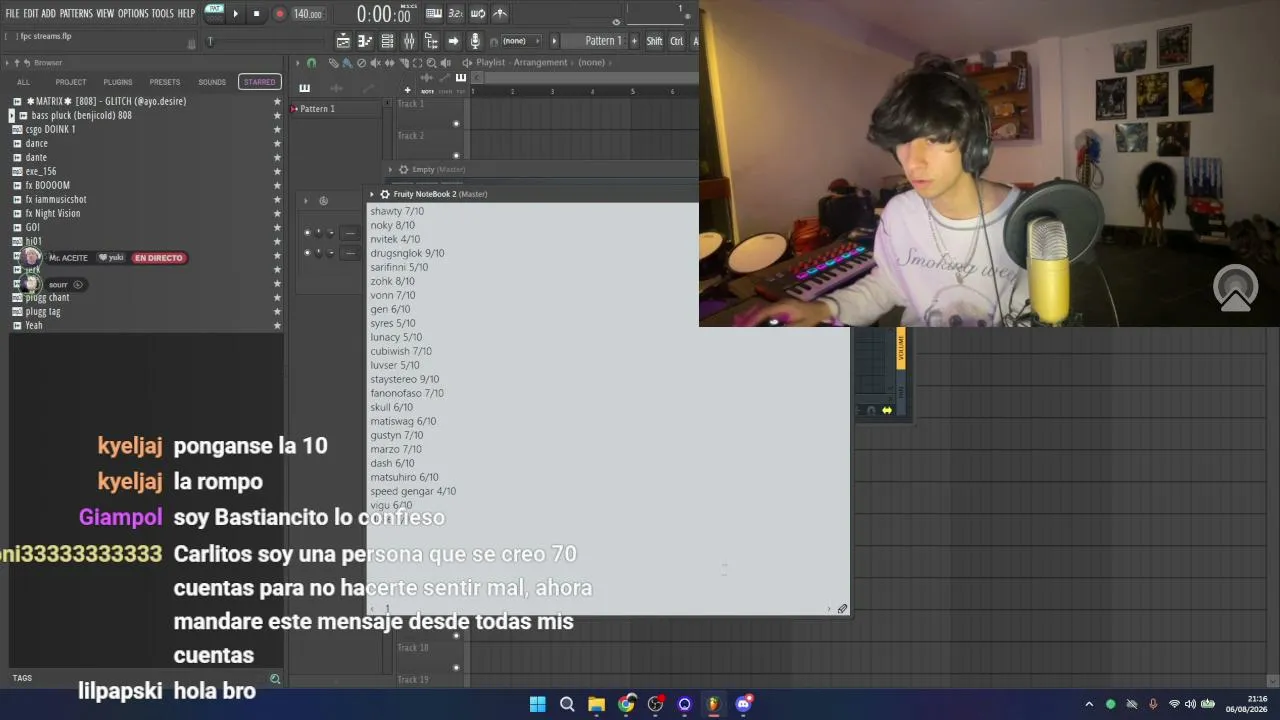Image resolution: width=1280 pixels, height=720 pixels.
Task: Select the playlist Delete tool
Action: tap(361, 63)
